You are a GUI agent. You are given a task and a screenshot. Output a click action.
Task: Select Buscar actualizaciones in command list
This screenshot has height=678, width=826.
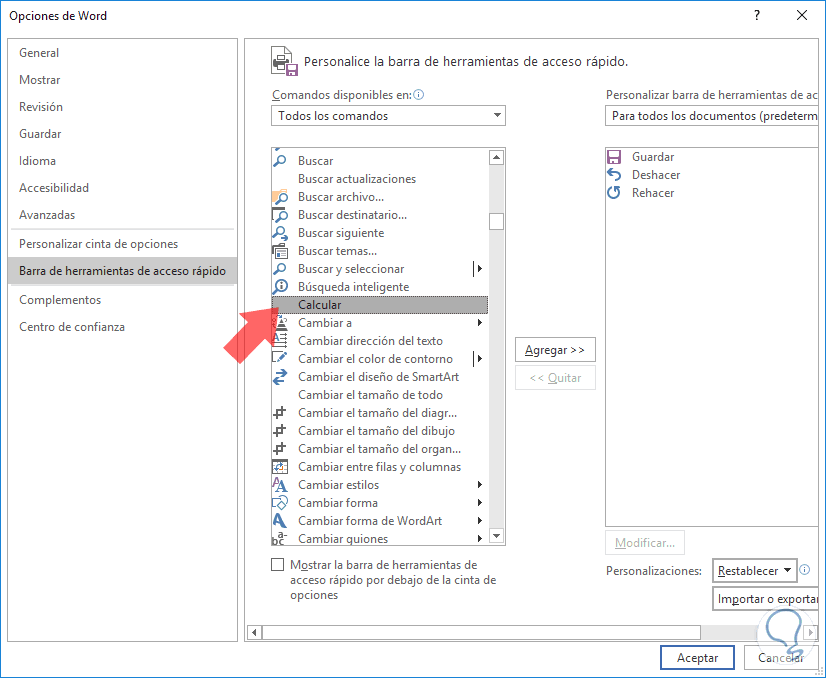(380, 179)
